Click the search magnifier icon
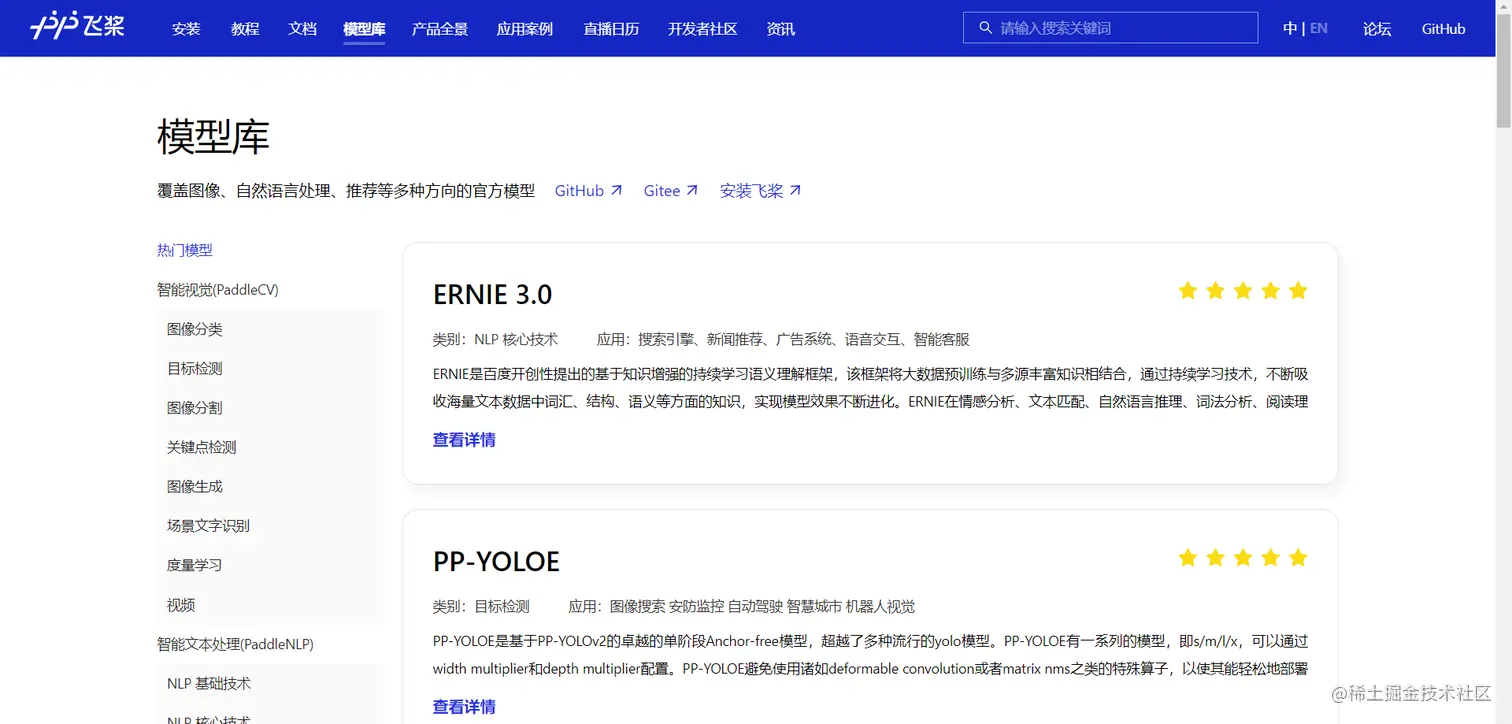The height and width of the screenshot is (724, 1512). [985, 28]
